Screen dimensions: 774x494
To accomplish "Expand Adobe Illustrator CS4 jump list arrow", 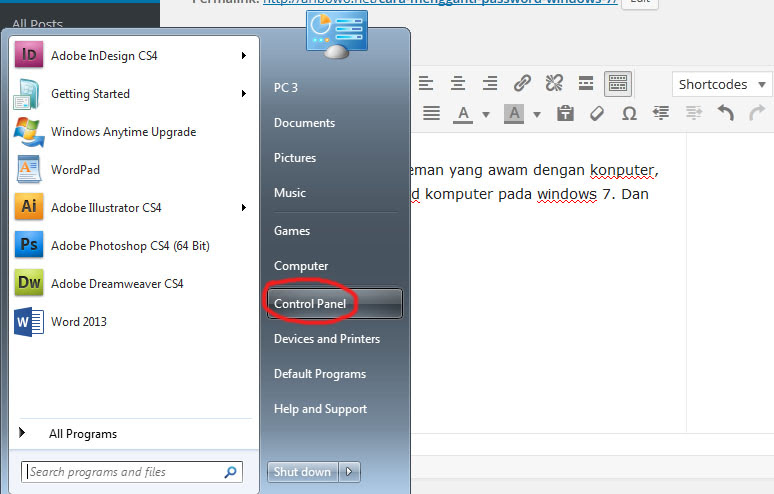I will [x=244, y=208].
